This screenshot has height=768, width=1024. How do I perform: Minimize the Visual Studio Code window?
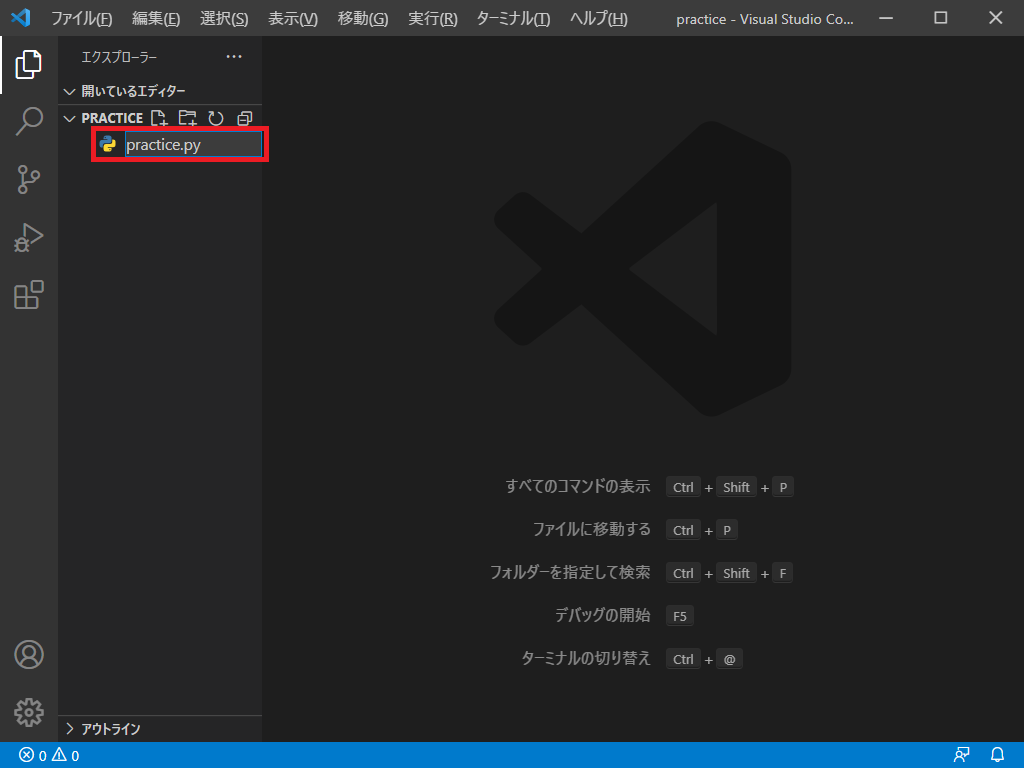pos(886,18)
